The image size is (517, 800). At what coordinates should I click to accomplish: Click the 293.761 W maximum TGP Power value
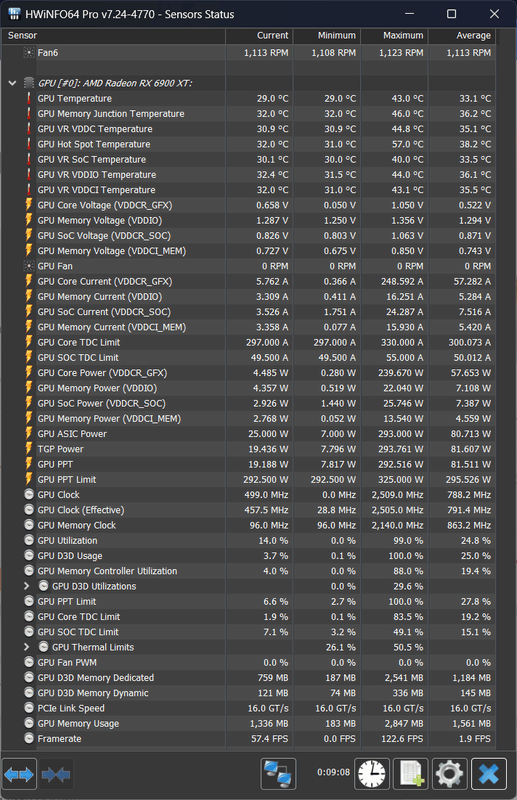401,449
